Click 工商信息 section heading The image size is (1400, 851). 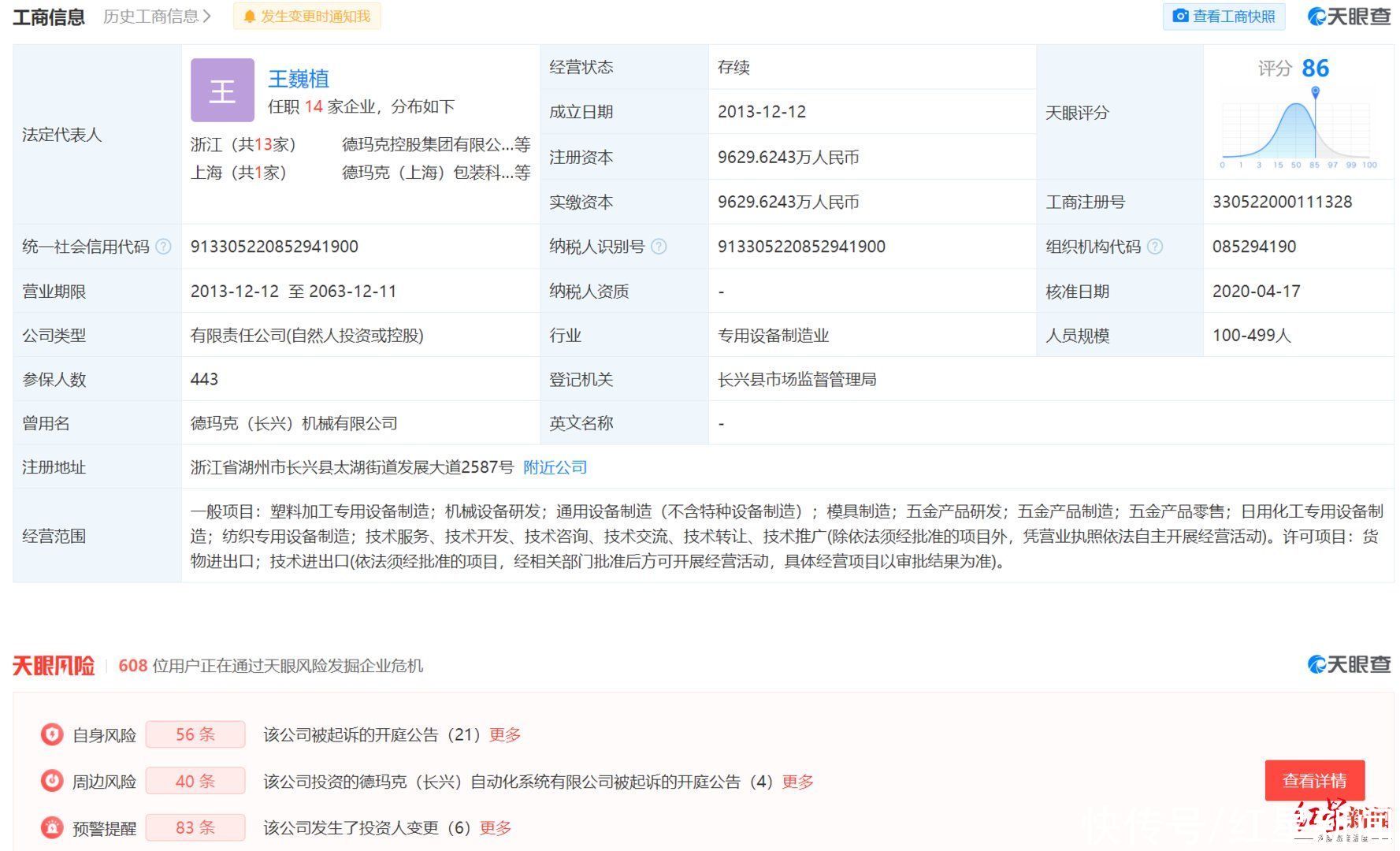tap(49, 17)
